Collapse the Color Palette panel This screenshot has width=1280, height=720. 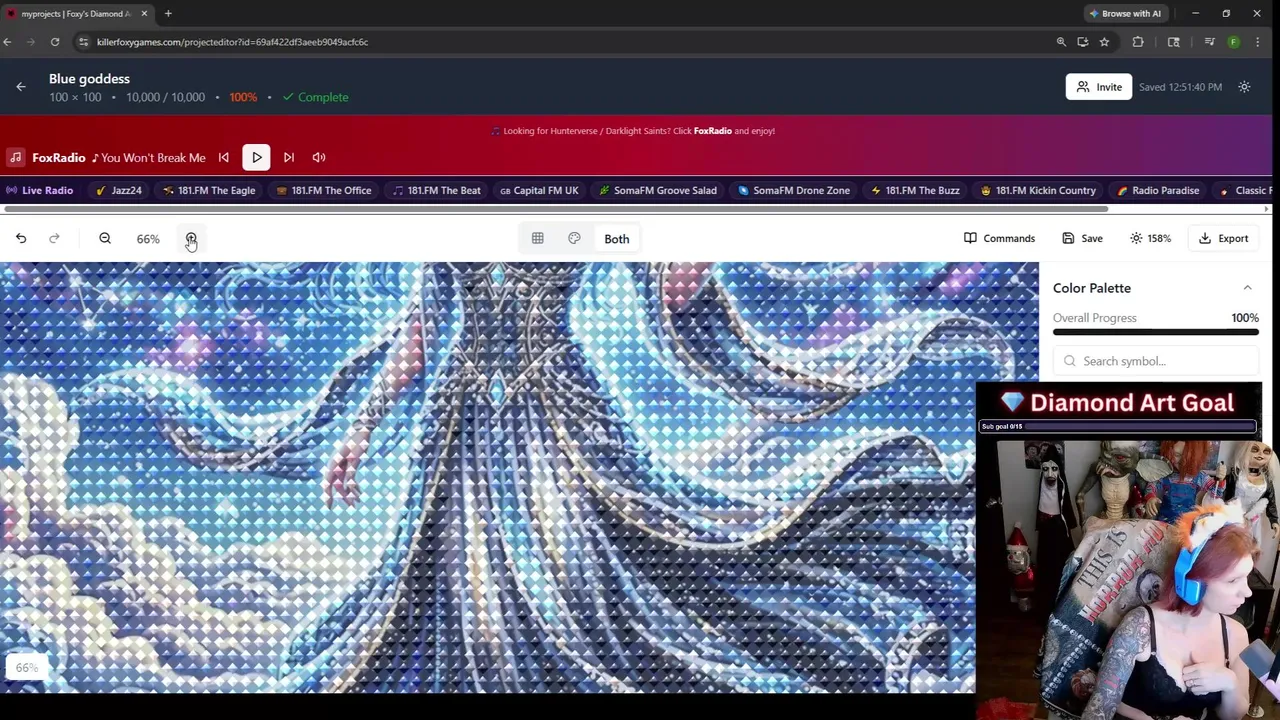1247,288
